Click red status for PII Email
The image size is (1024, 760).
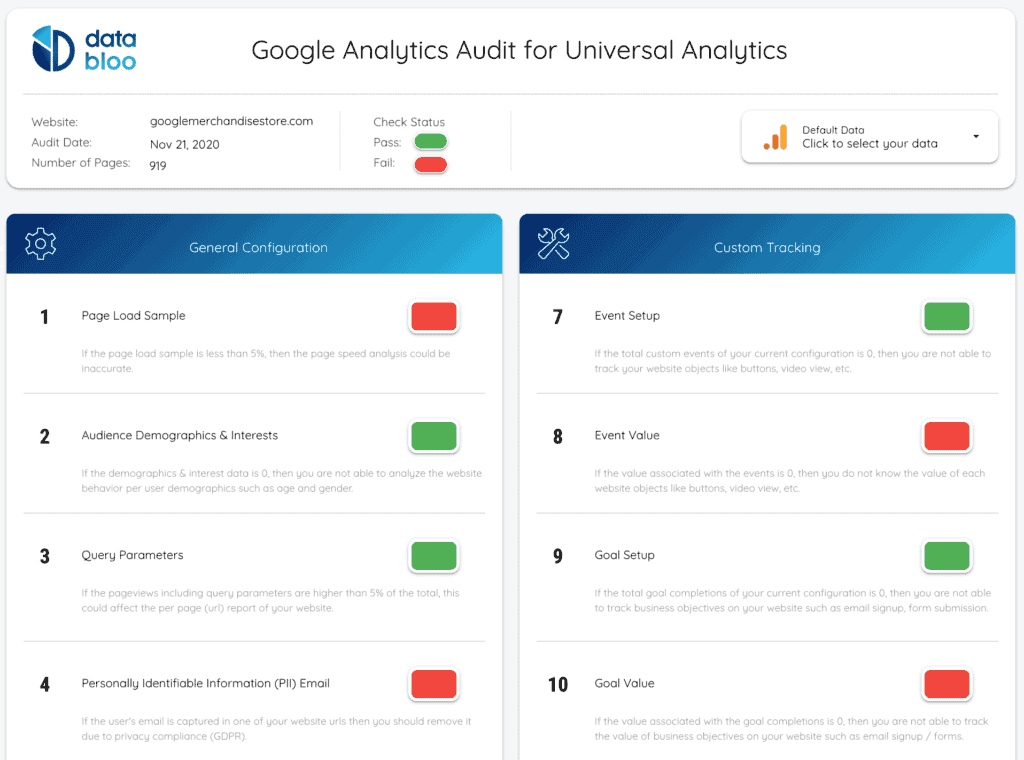click(x=434, y=684)
